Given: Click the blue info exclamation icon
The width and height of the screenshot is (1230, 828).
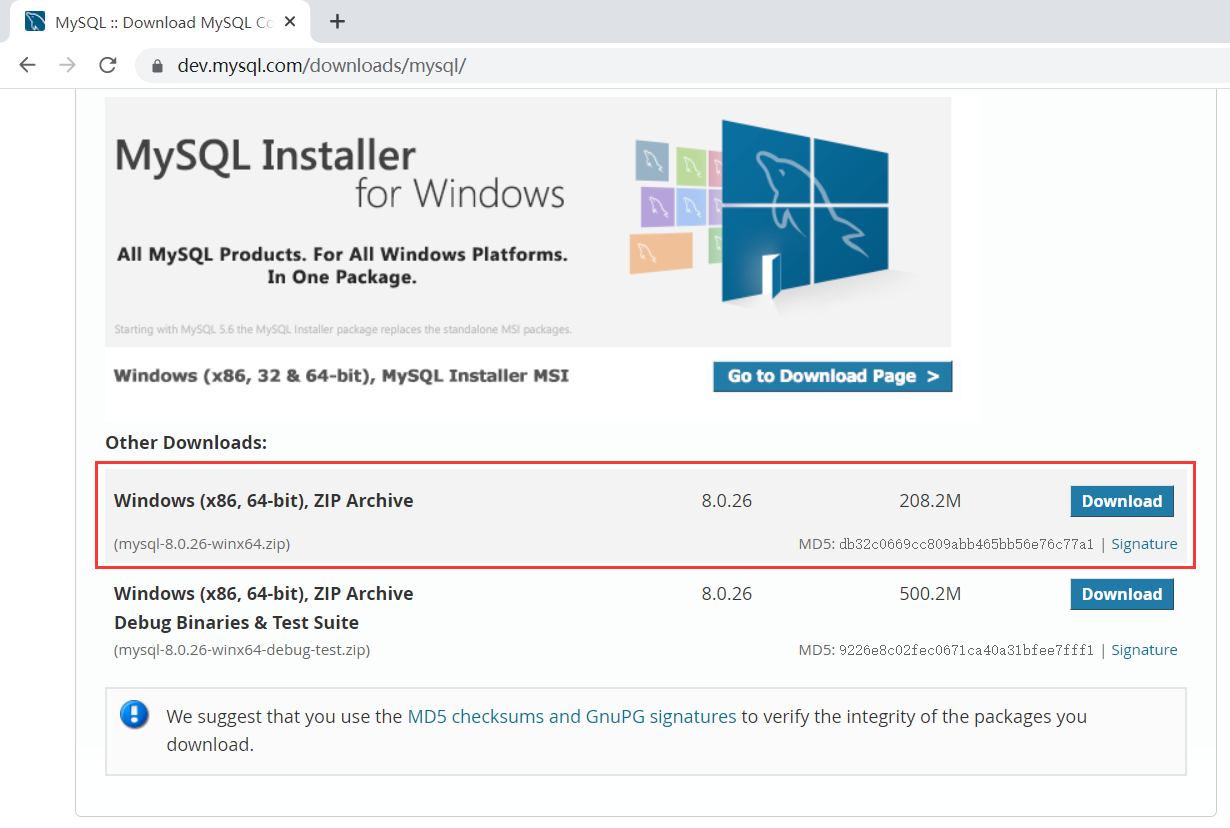Looking at the screenshot, I should (134, 714).
